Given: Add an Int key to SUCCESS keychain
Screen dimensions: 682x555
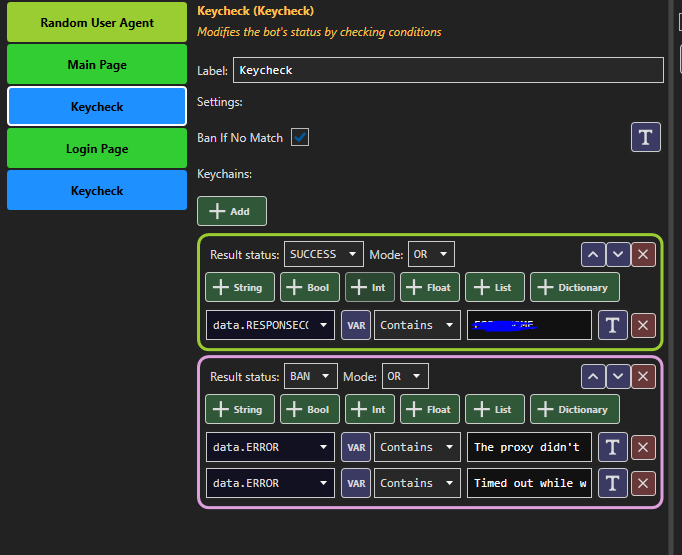Looking at the screenshot, I should click(x=370, y=287).
